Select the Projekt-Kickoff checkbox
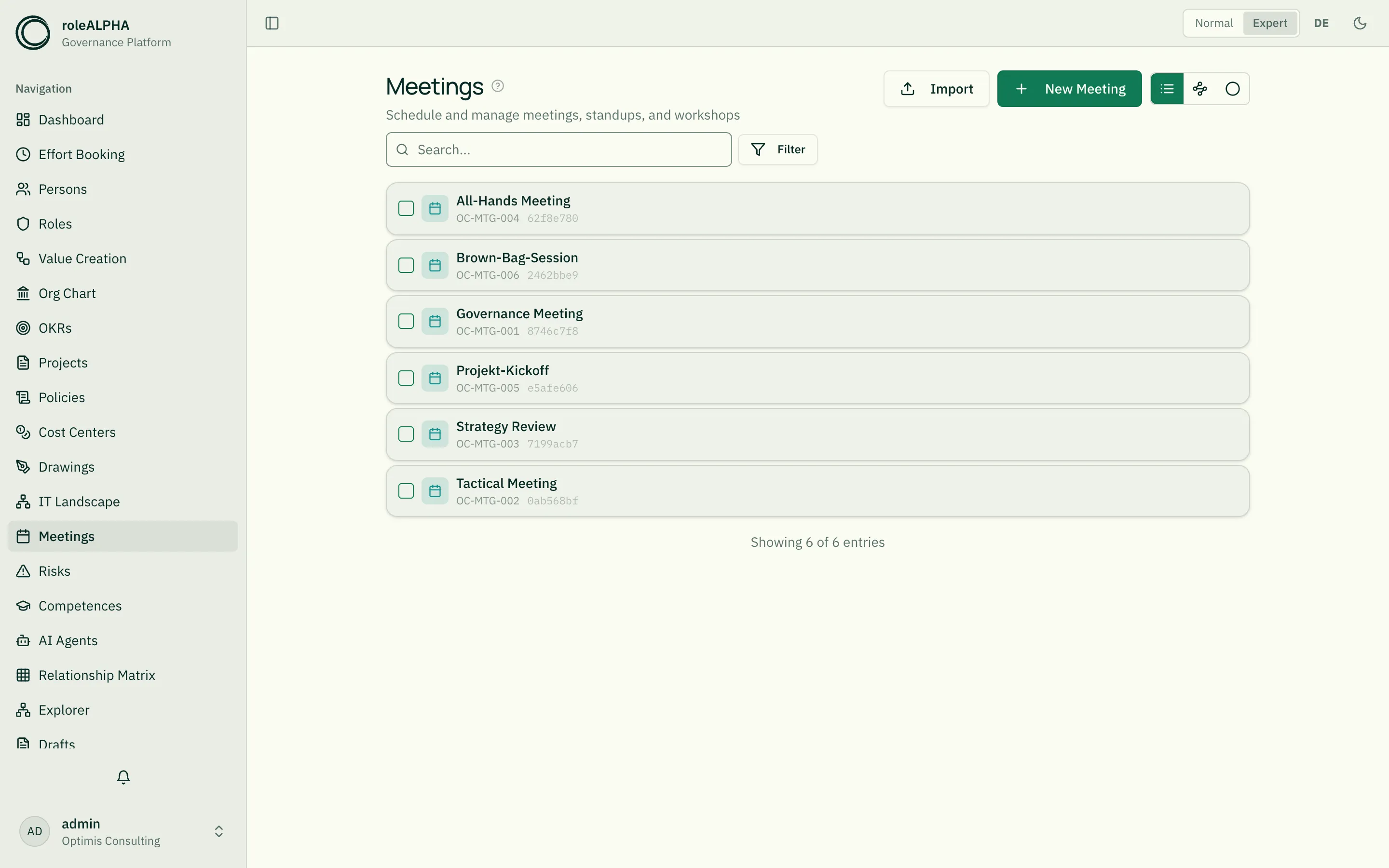The image size is (1389, 868). point(406,379)
